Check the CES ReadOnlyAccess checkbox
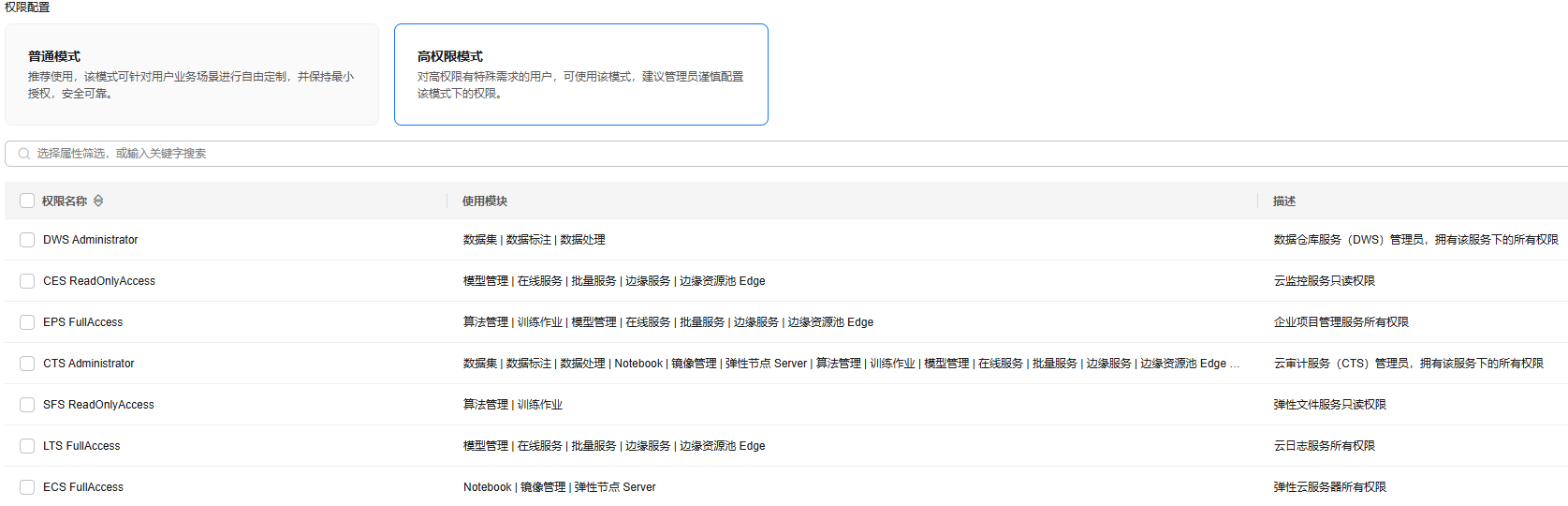1568x506 pixels. pos(27,281)
